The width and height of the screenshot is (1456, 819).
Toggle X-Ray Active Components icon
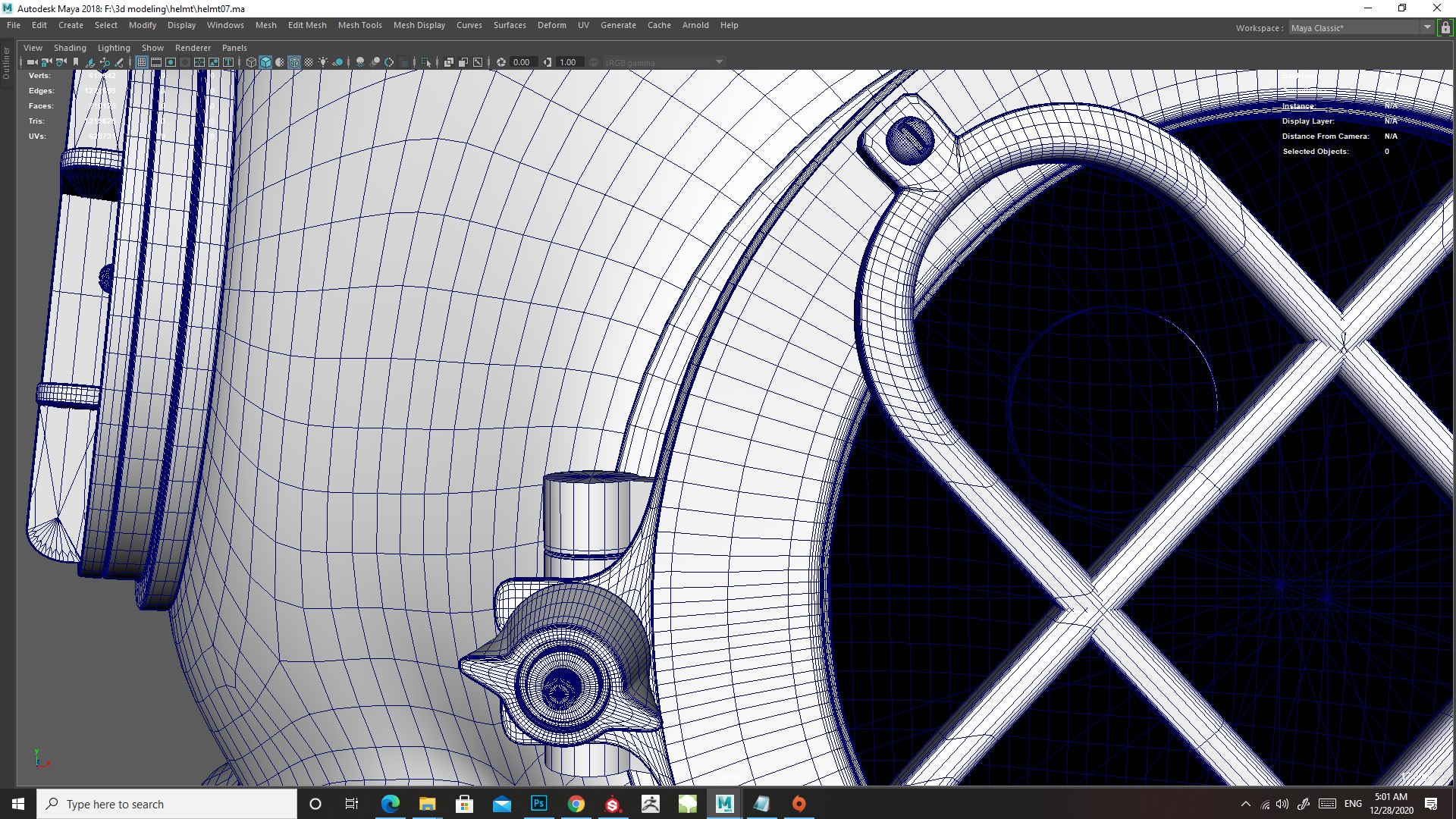click(463, 62)
